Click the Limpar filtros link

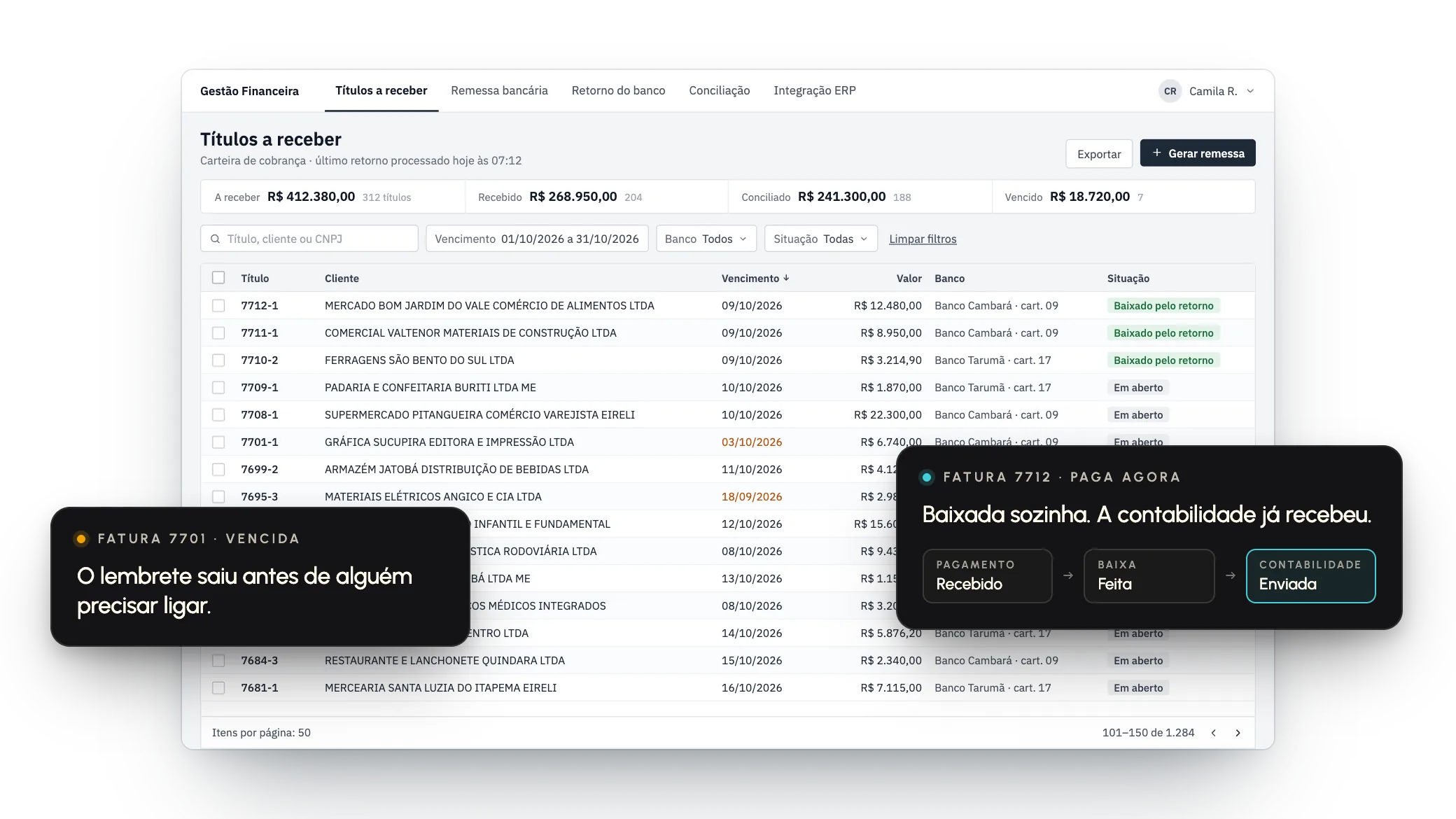pyautogui.click(x=923, y=239)
